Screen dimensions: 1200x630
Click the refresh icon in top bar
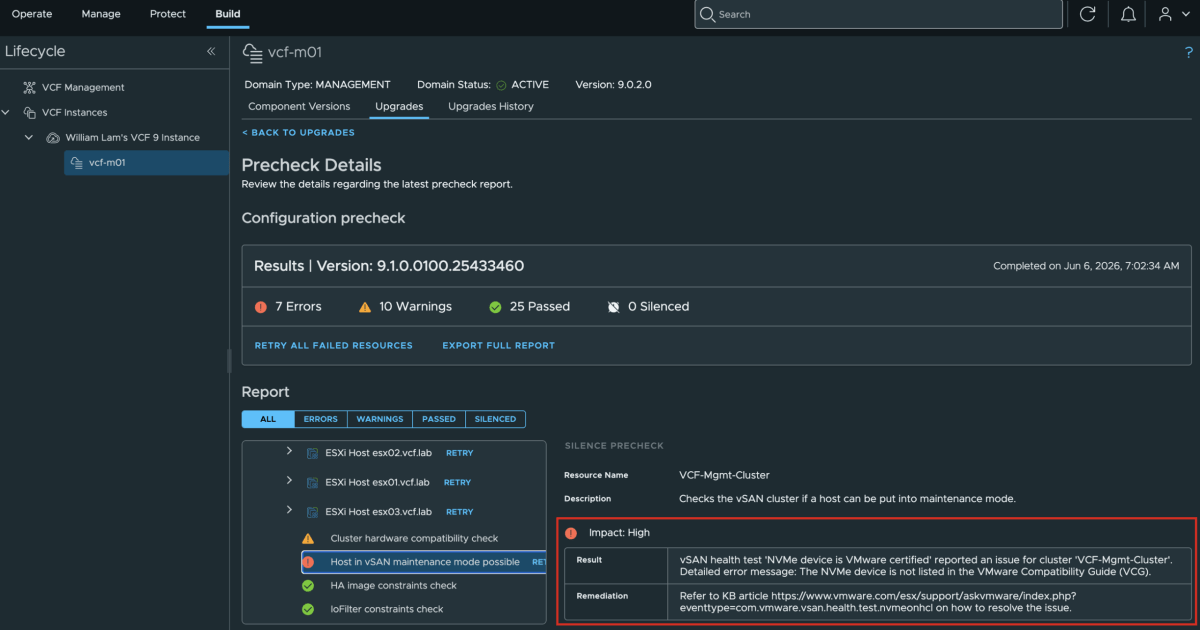tap(1088, 14)
